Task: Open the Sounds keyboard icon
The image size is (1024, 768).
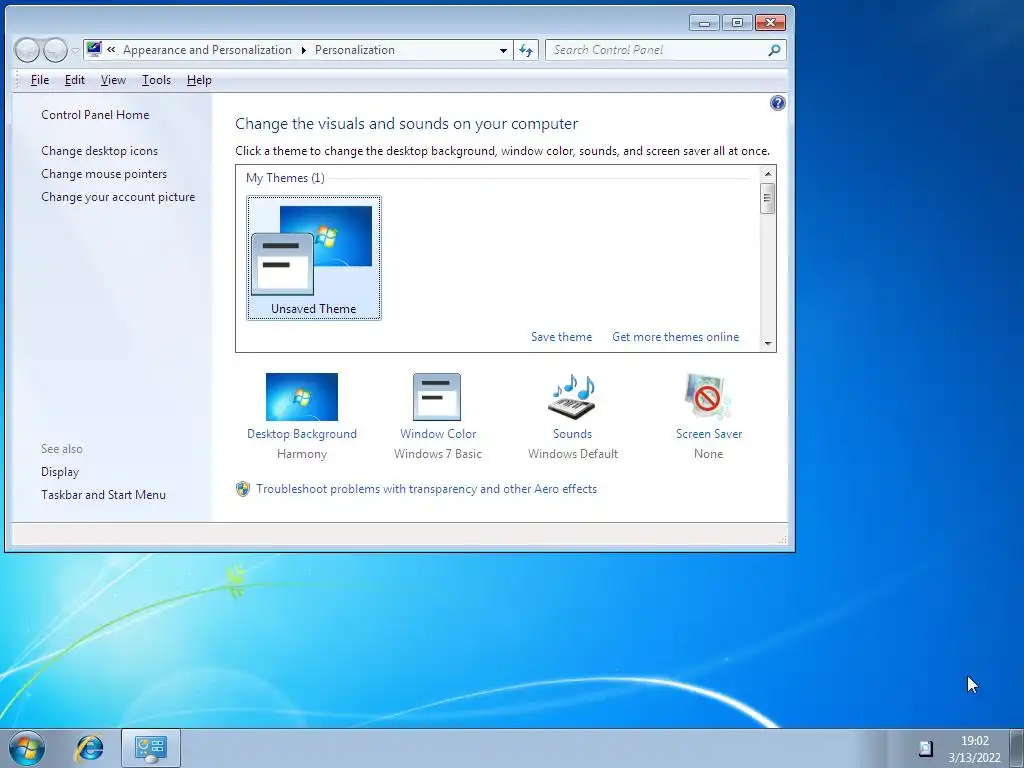Action: tap(572, 396)
